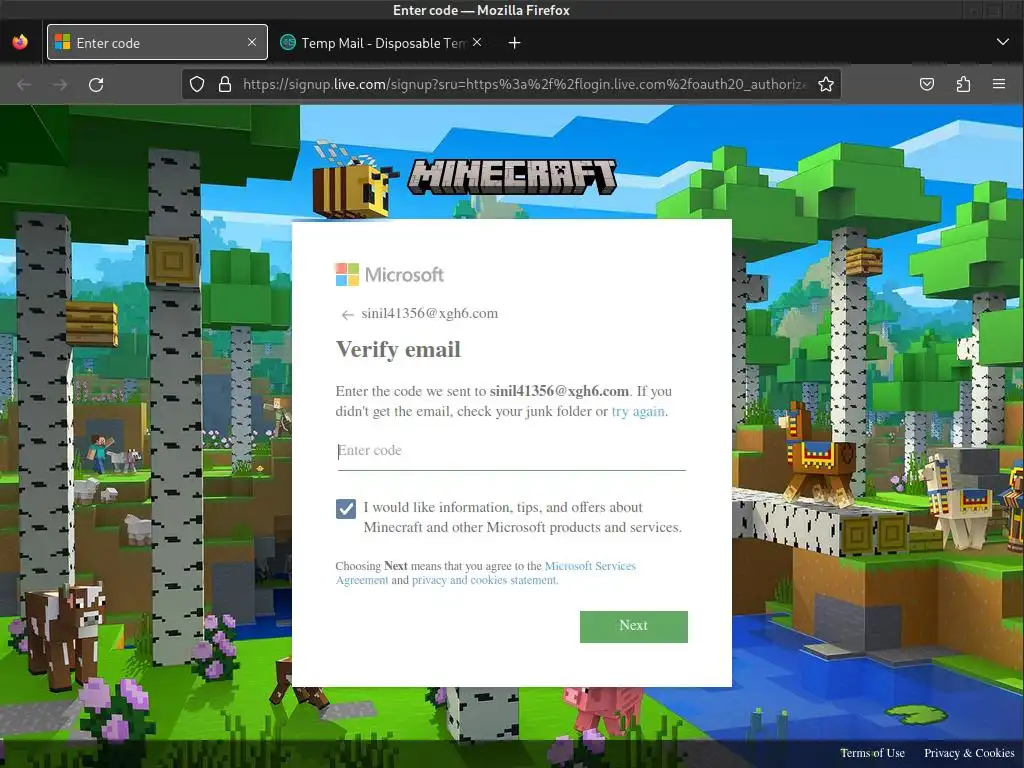Go back using arrow beside sinil41356@xgh6.com
Viewport: 1024px width, 768px height.
tap(347, 315)
